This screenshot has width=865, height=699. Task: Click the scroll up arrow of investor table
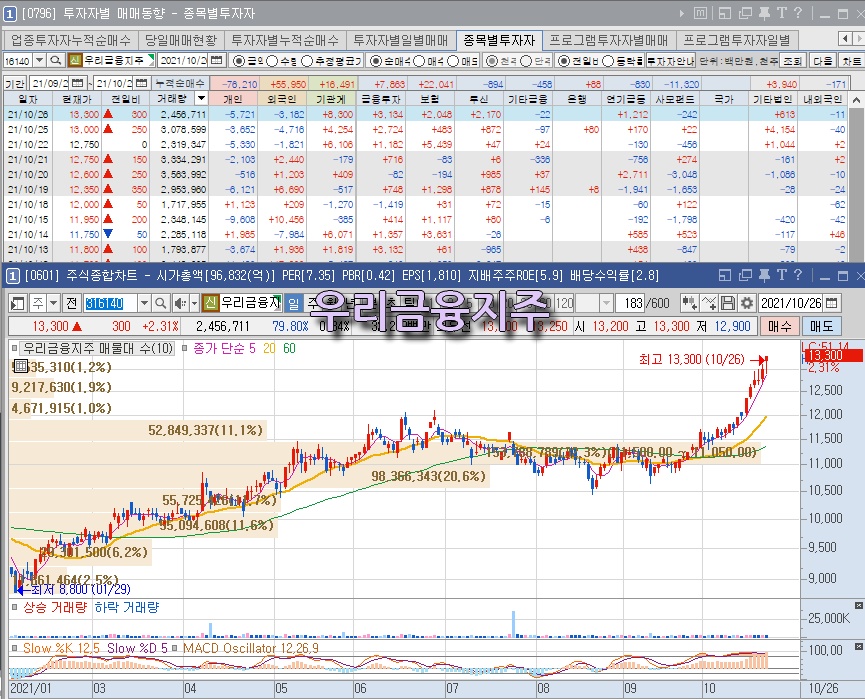coord(856,100)
